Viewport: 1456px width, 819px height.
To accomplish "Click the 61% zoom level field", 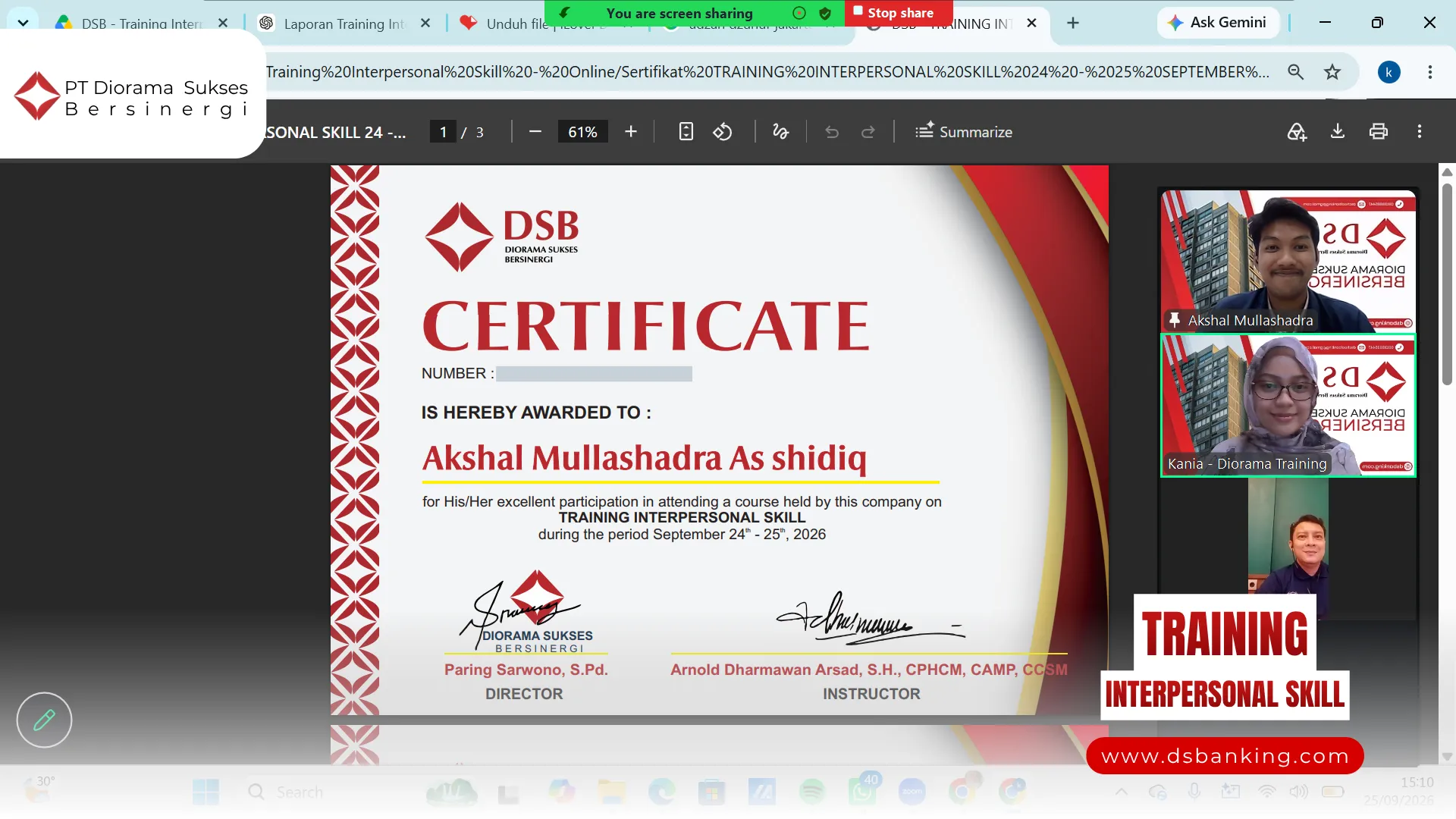I will (x=582, y=132).
